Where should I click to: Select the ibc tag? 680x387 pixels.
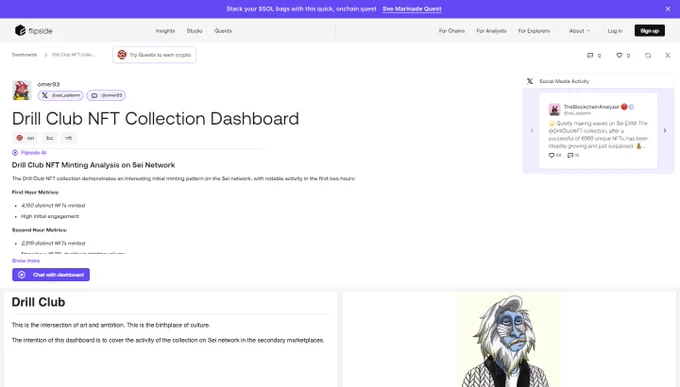click(50, 138)
